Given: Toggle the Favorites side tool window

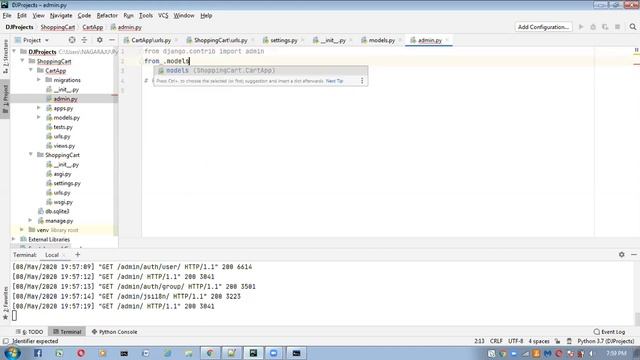Looking at the screenshot, I should [x=5, y=303].
